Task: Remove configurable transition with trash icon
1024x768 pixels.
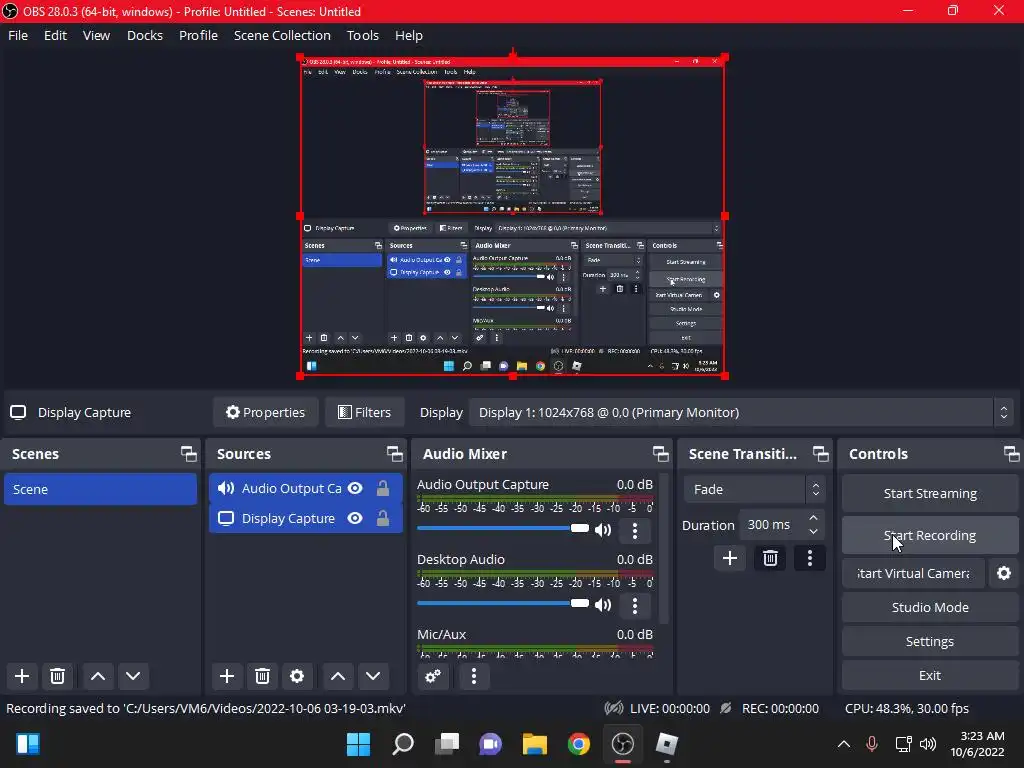Action: point(770,558)
